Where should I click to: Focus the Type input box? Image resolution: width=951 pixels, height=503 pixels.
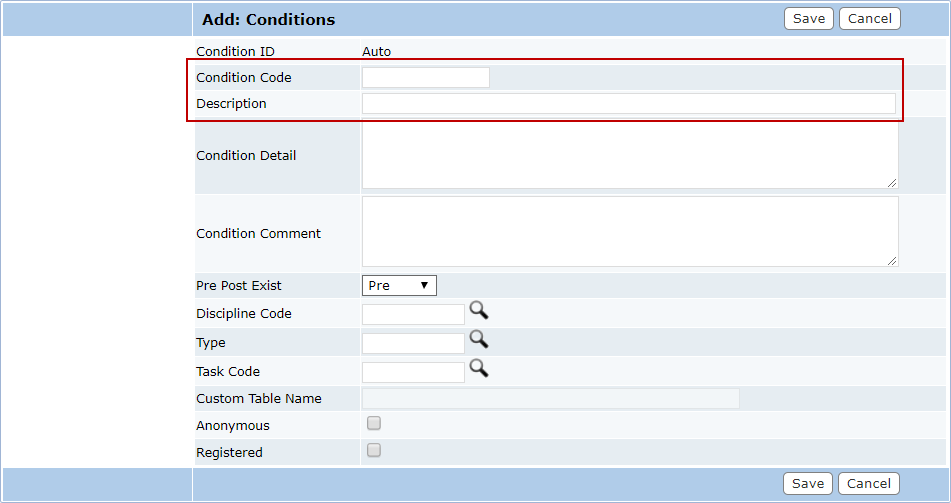pyautogui.click(x=413, y=343)
